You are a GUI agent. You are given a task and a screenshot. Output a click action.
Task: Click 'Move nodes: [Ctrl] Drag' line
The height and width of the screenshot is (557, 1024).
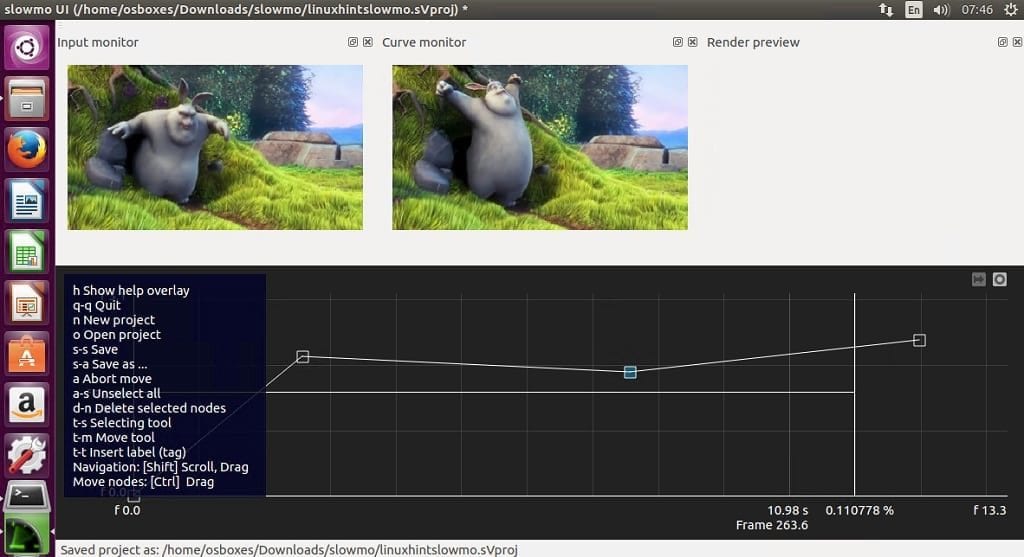click(144, 482)
